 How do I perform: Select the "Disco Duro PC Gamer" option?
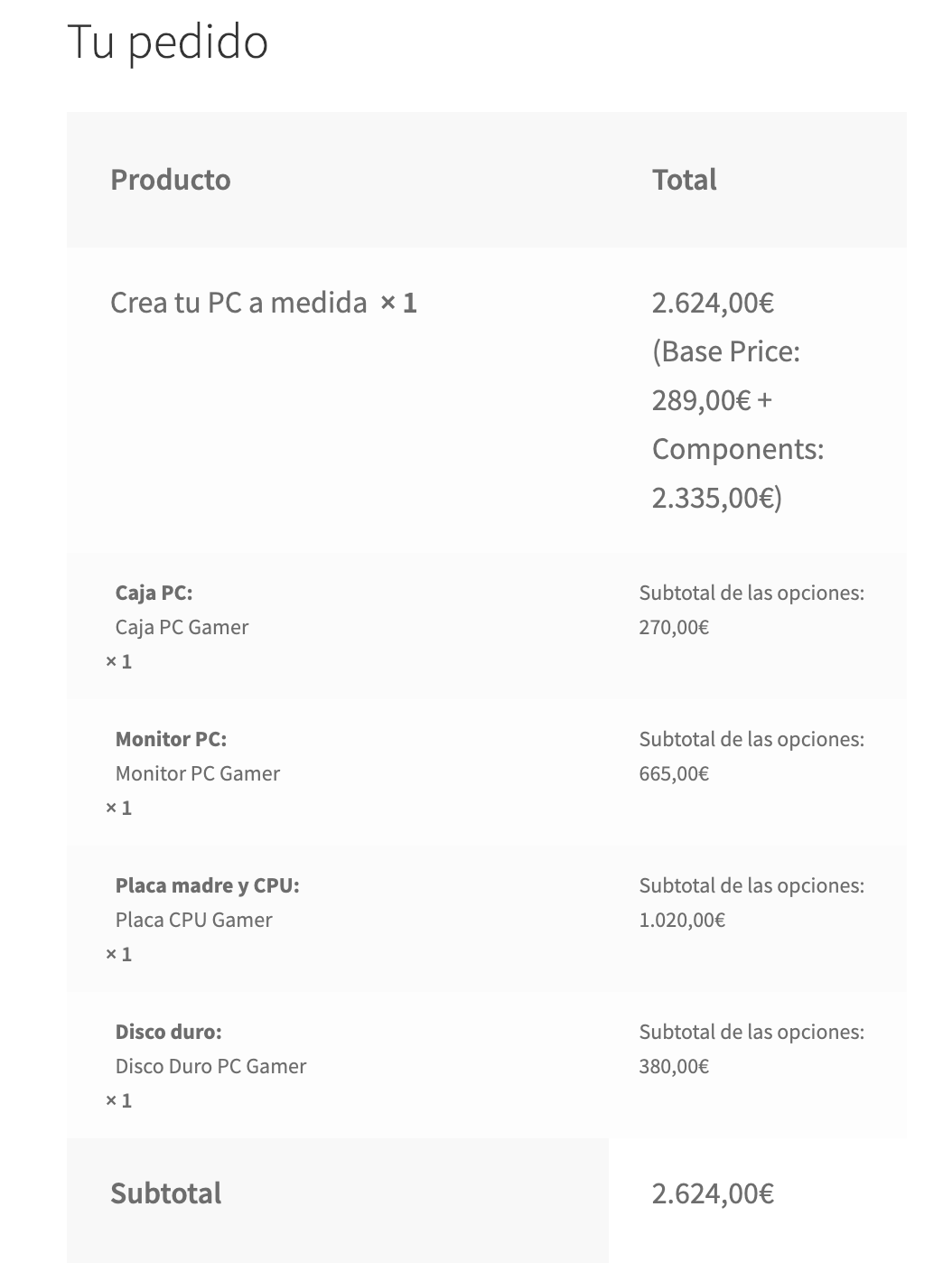210,1066
